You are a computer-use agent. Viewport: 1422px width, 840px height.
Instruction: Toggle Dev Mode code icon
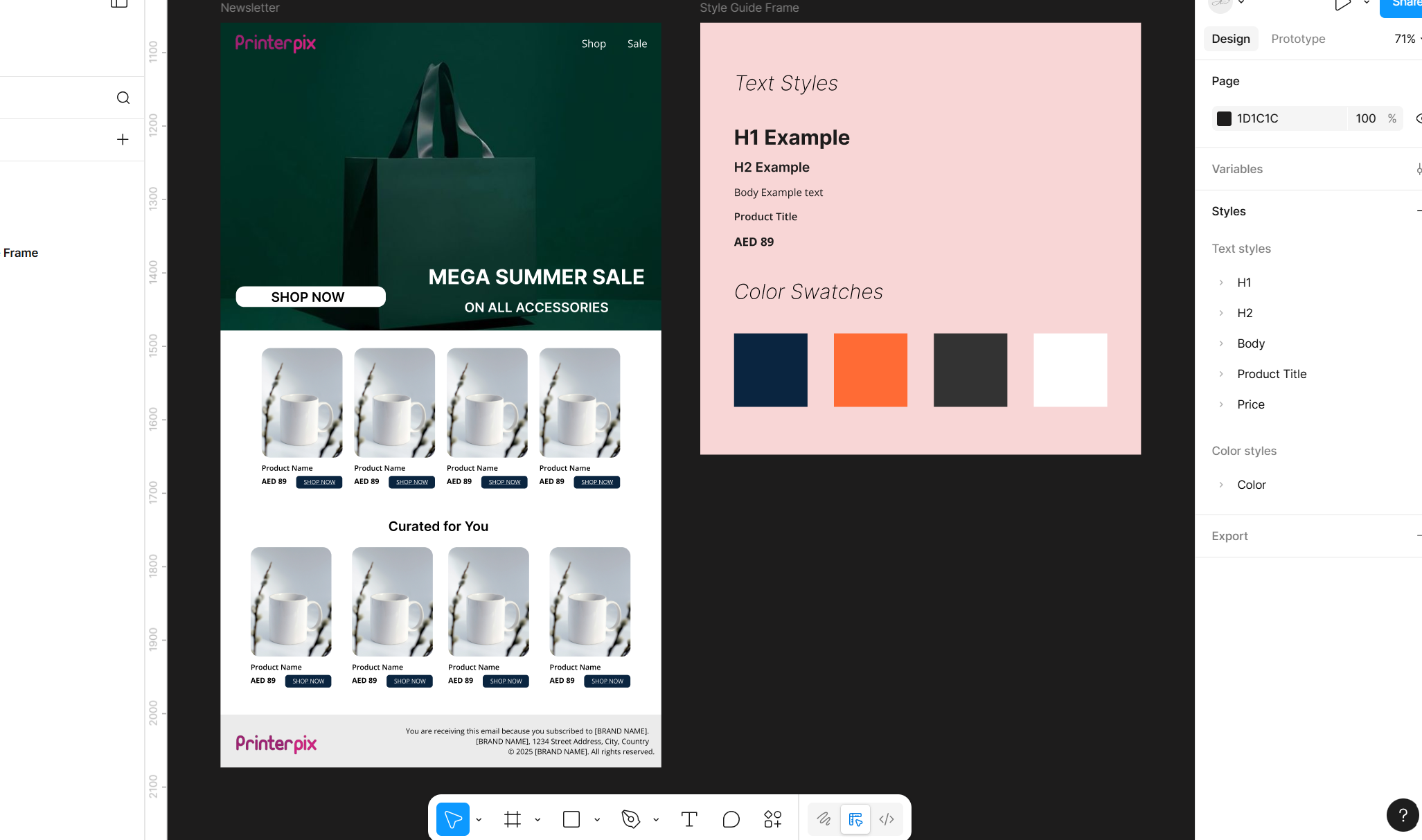(x=887, y=819)
